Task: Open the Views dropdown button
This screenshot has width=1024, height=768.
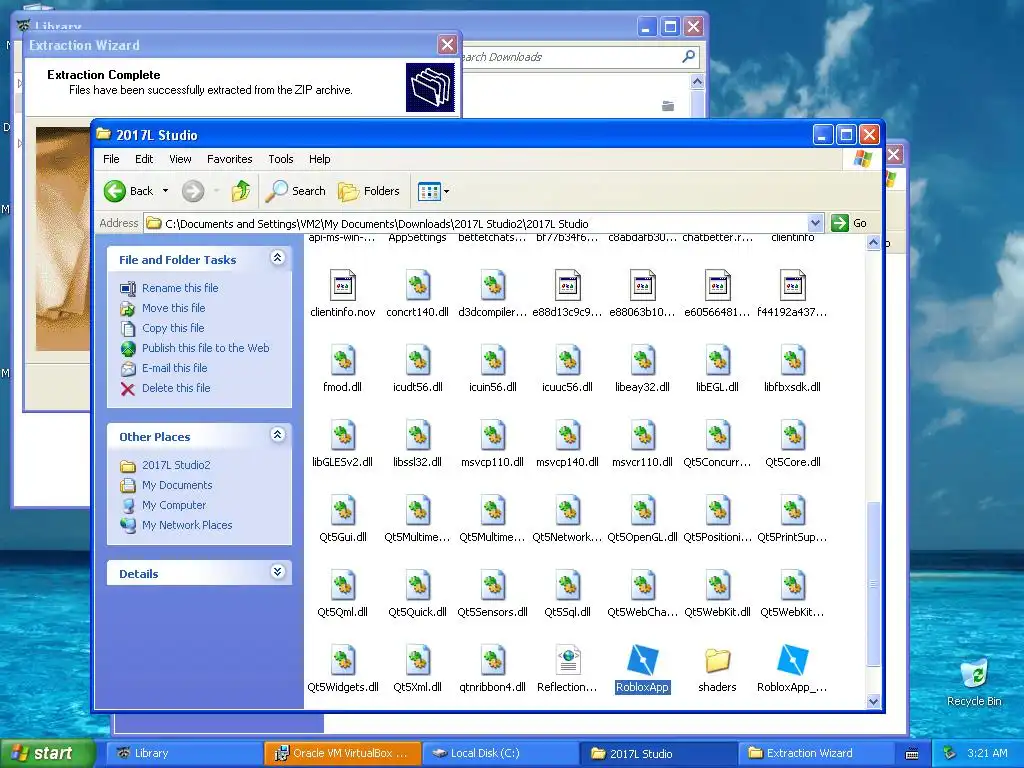Action: point(433,191)
